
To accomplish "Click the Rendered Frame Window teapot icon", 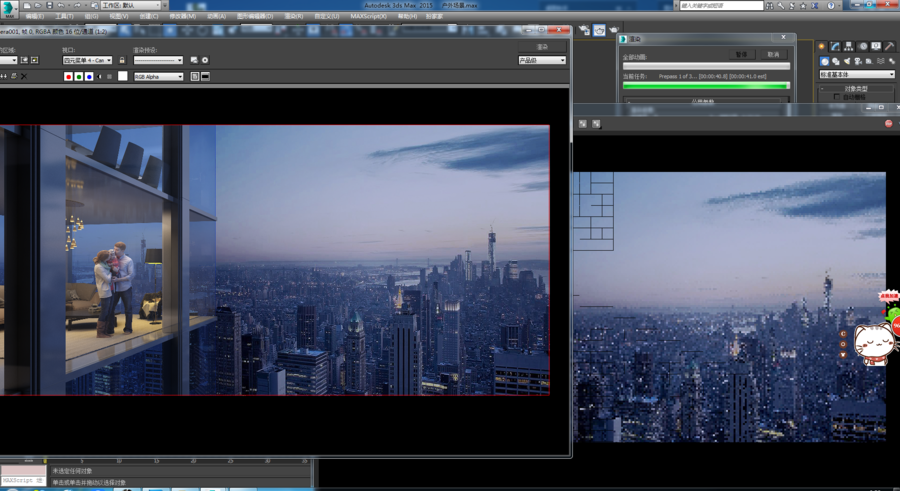I will tap(599, 30).
